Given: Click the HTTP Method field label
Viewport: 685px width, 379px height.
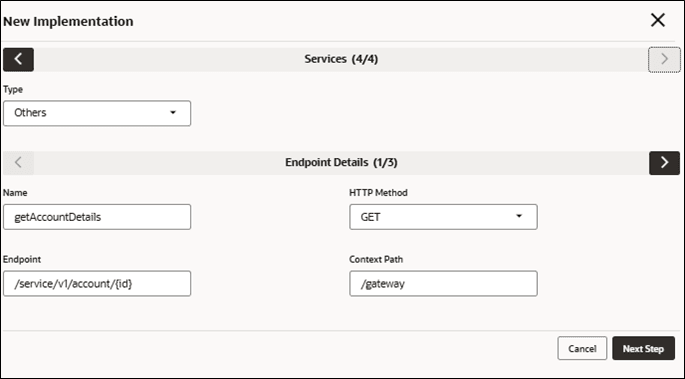Looking at the screenshot, I should pos(378,193).
